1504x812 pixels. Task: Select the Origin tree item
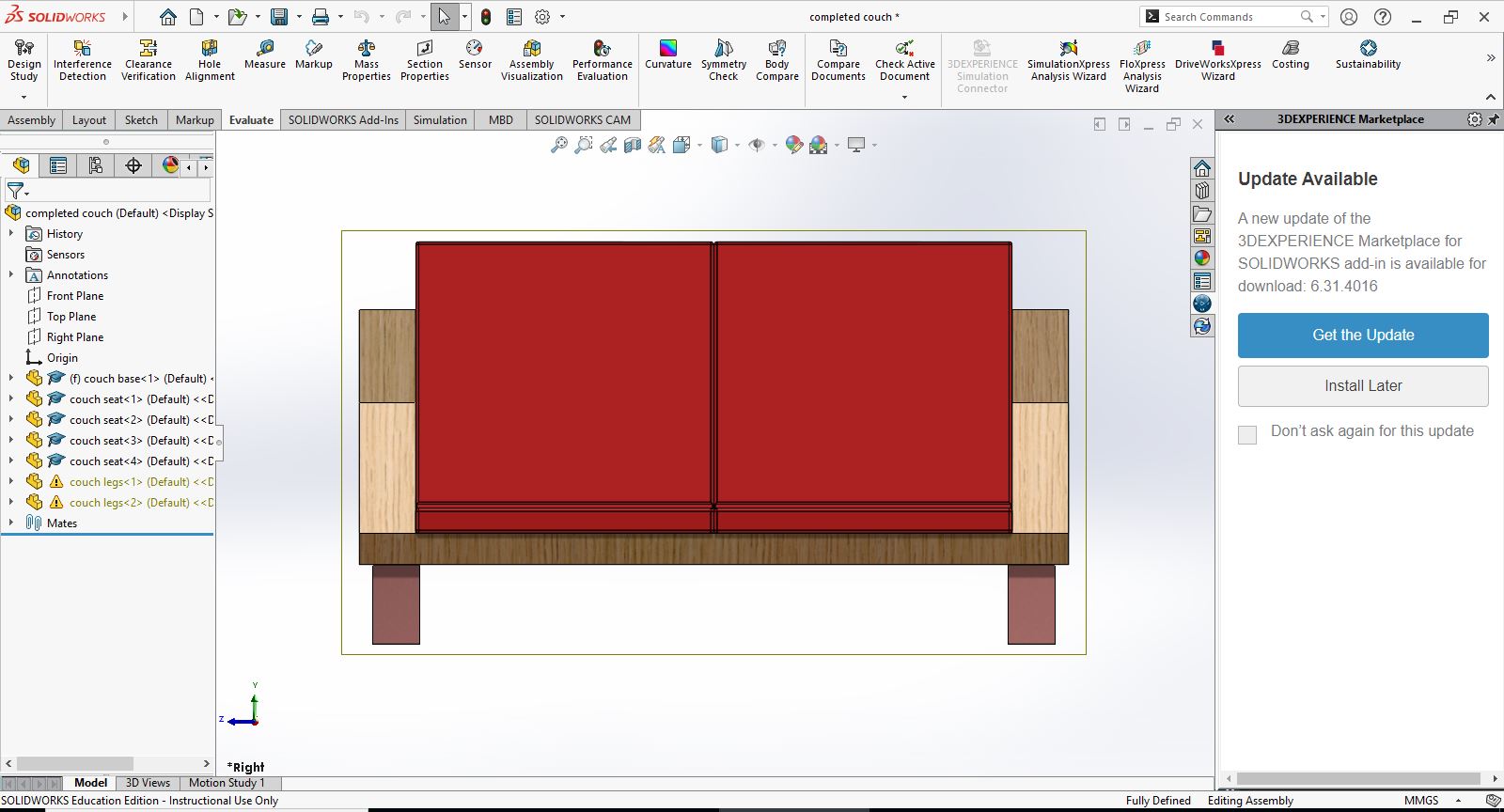pyautogui.click(x=62, y=357)
